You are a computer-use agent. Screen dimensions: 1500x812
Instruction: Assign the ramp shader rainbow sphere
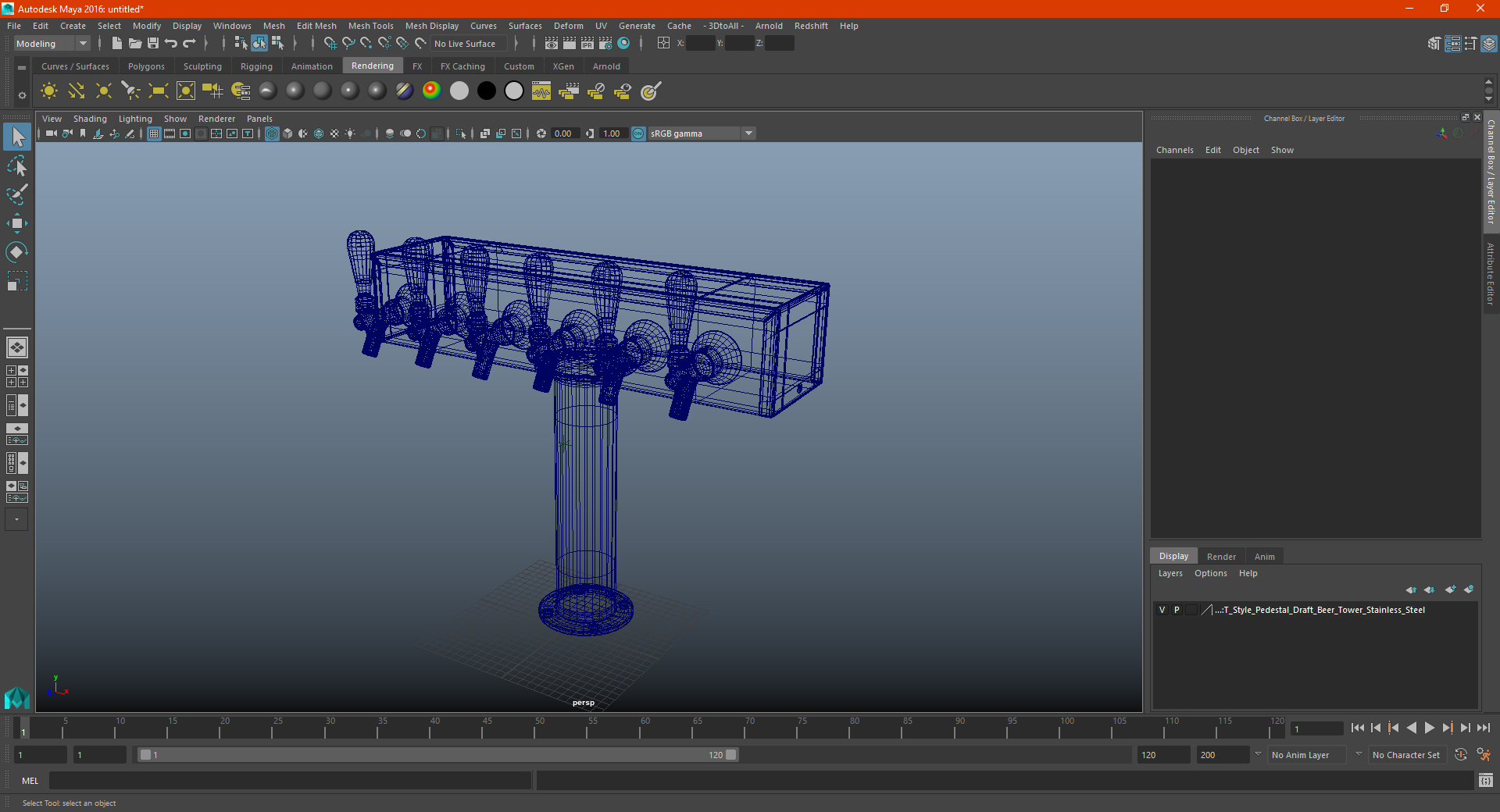(x=431, y=91)
